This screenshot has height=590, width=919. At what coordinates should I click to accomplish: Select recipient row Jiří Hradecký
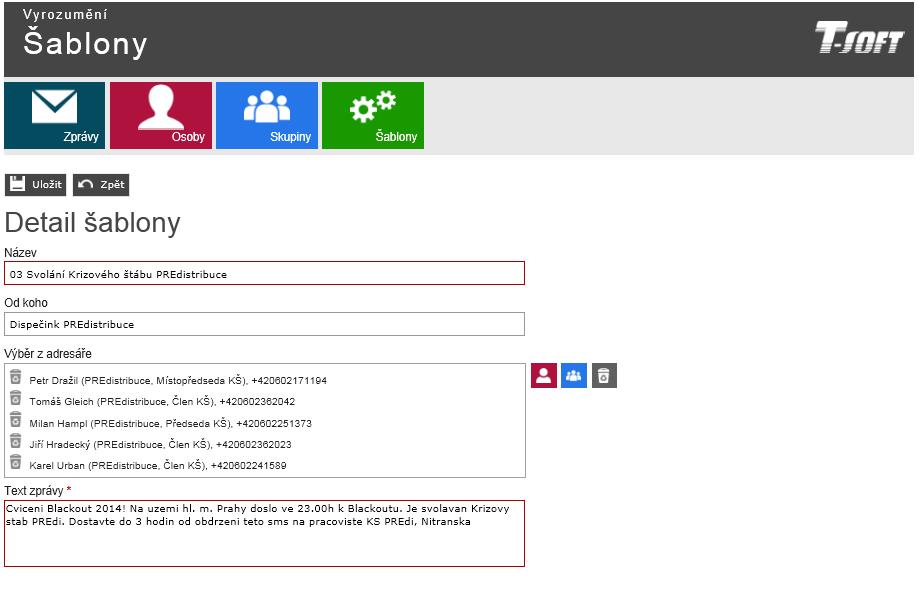click(161, 445)
